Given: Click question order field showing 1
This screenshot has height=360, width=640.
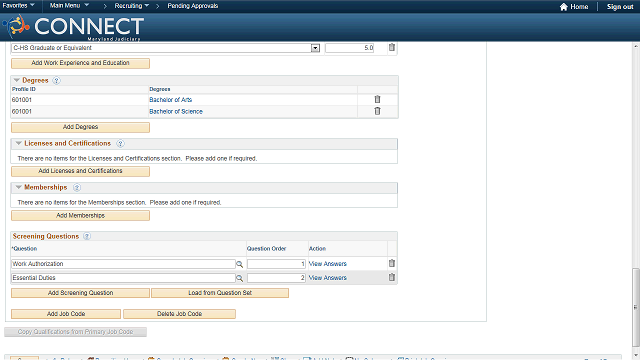Looking at the screenshot, I should click(276, 264).
